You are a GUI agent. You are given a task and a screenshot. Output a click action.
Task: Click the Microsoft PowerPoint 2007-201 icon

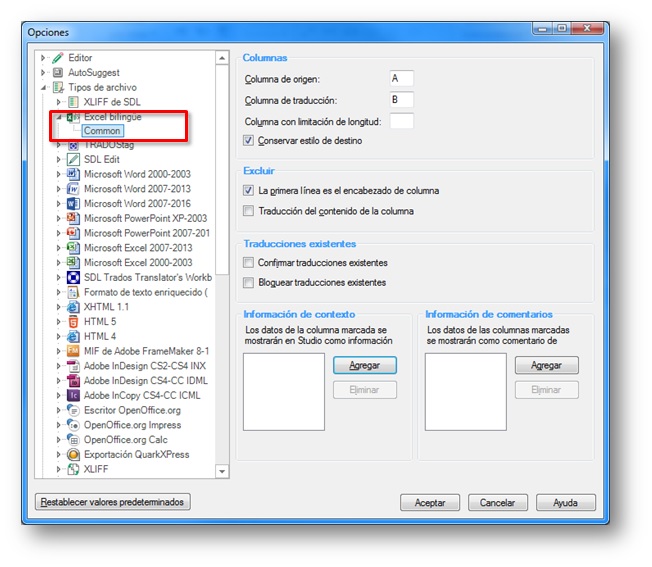[73, 233]
